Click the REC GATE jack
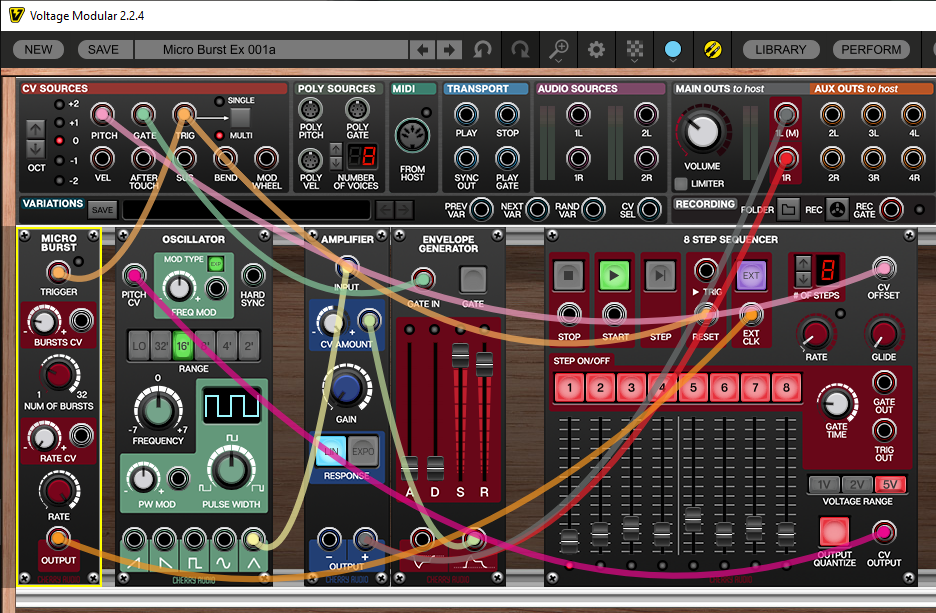This screenshot has height=613, width=936. point(891,210)
